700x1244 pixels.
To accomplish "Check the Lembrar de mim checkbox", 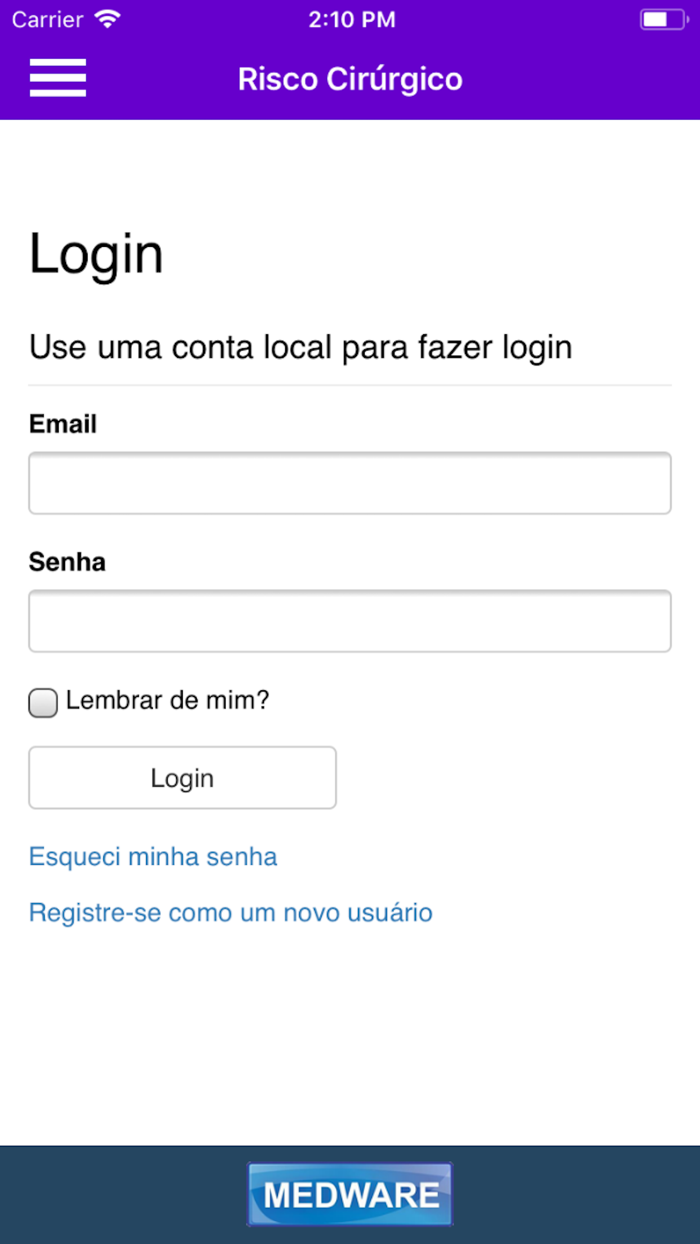I will pyautogui.click(x=42, y=703).
